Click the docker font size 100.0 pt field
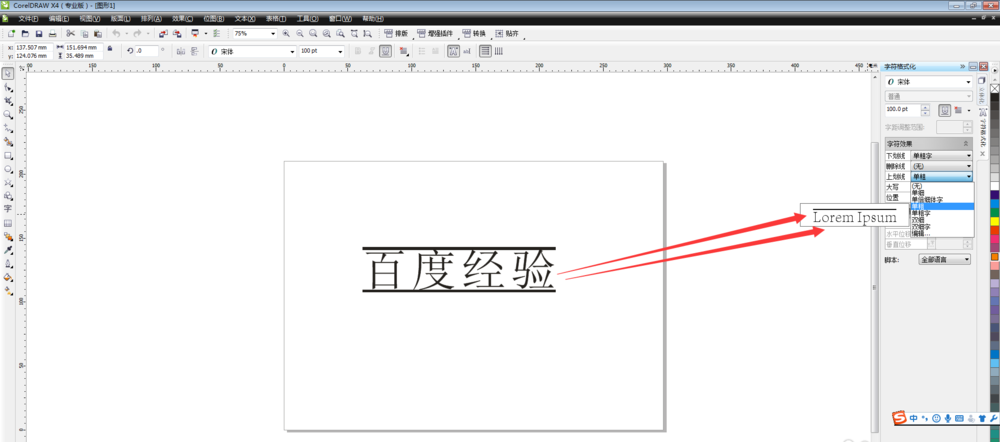This screenshot has width=1000, height=442. point(902,110)
